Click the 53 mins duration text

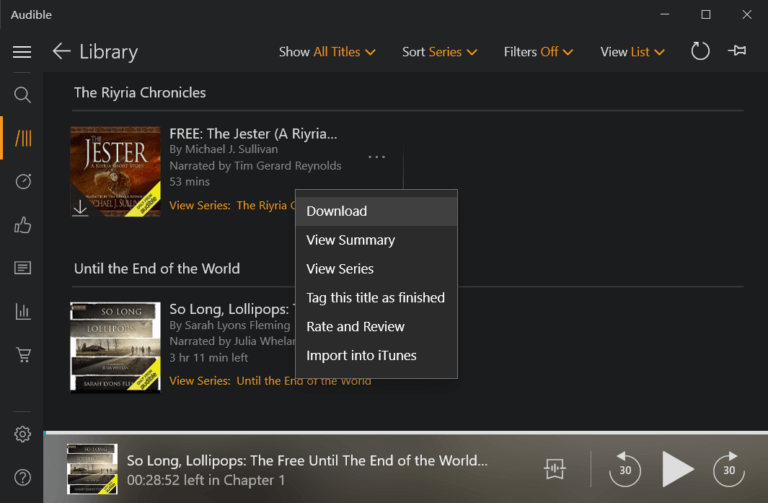click(190, 182)
